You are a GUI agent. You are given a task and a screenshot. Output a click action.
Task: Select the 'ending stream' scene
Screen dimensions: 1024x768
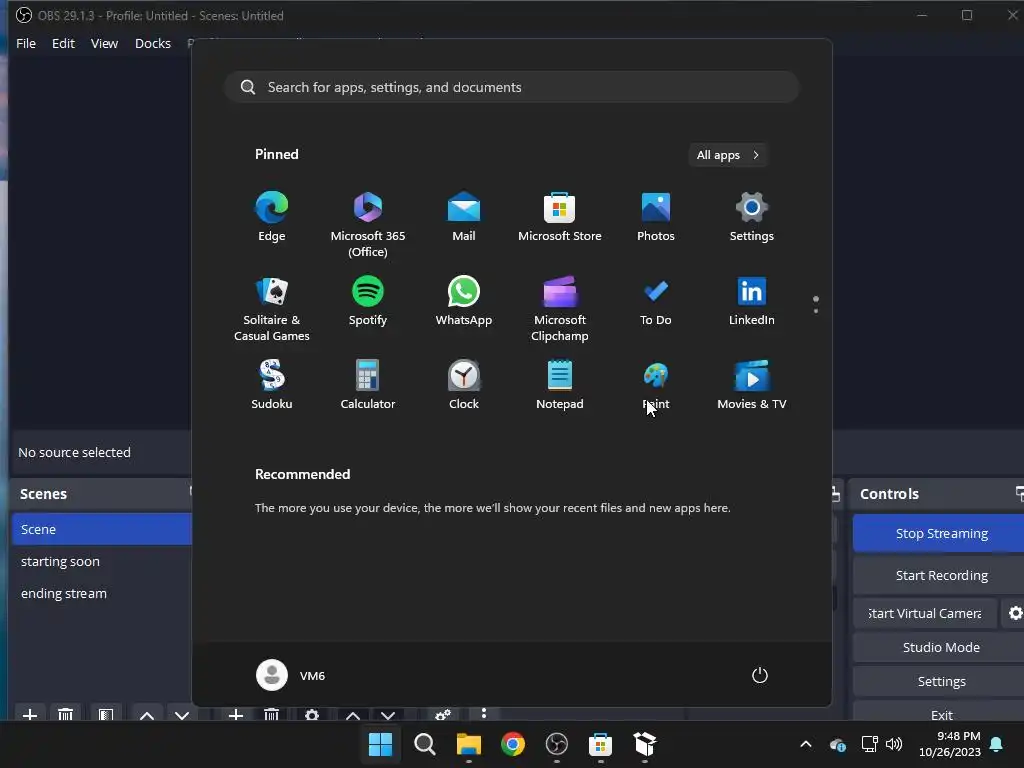point(102,594)
